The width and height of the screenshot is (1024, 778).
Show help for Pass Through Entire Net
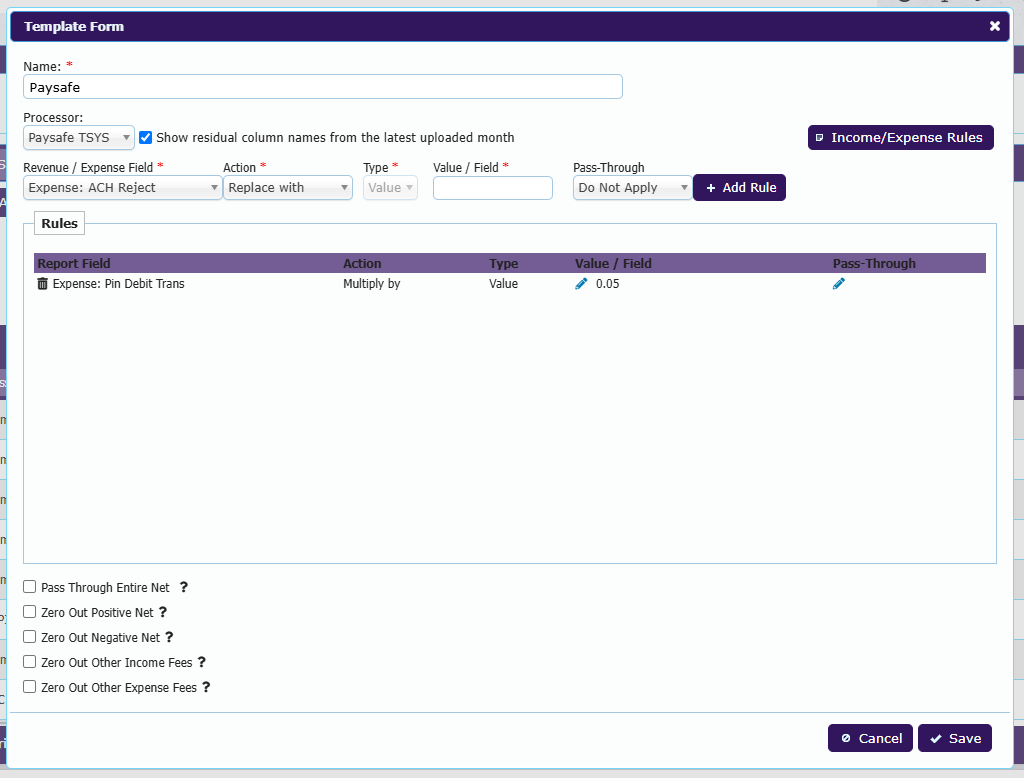pos(184,587)
